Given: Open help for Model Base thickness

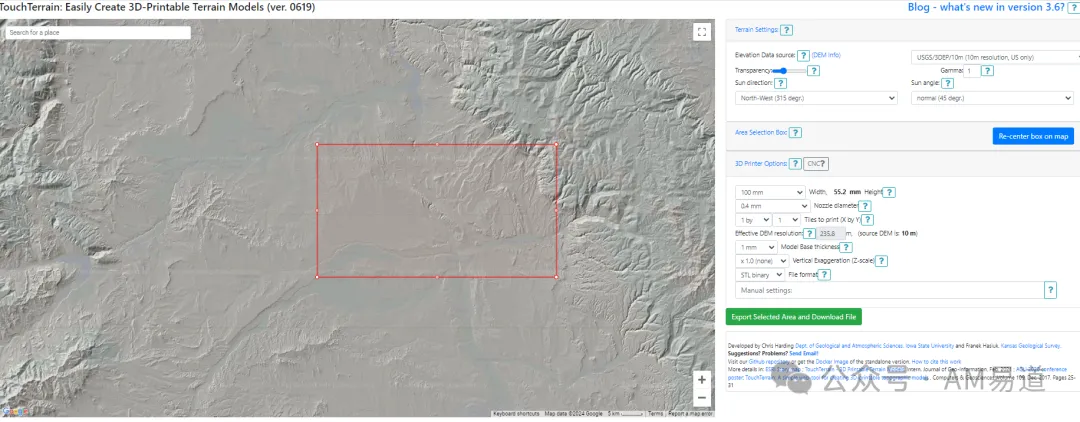Looking at the screenshot, I should [847, 247].
